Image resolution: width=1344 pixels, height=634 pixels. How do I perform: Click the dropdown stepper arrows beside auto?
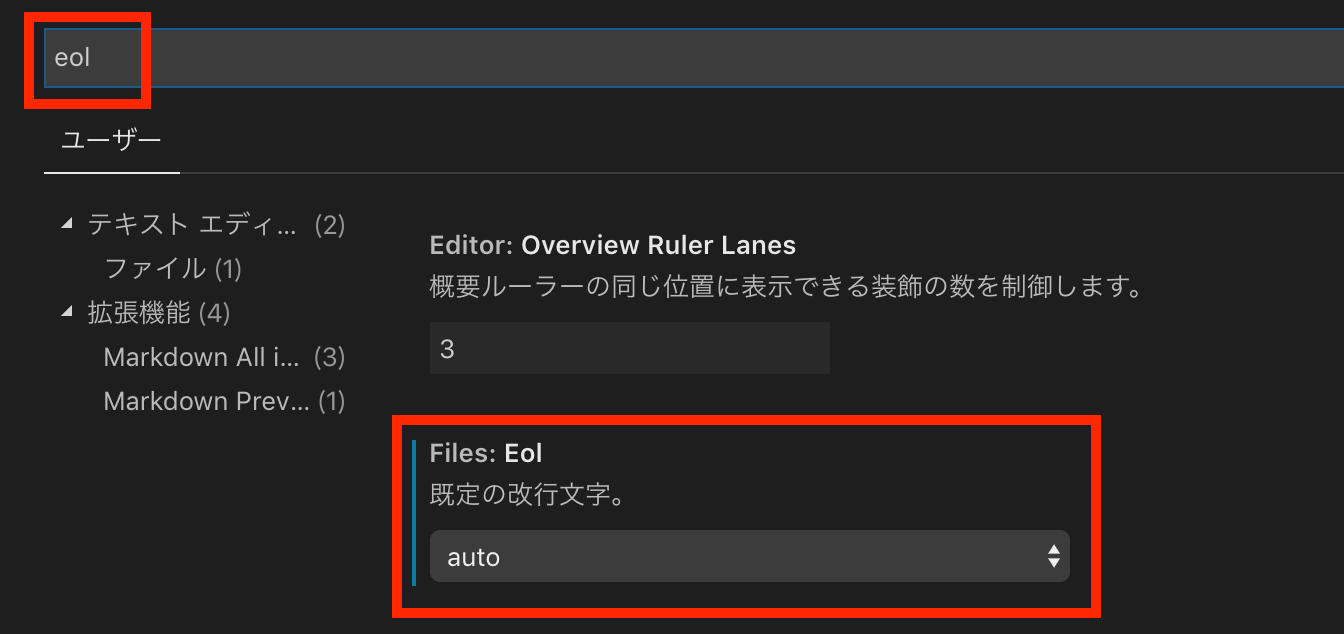point(1053,557)
